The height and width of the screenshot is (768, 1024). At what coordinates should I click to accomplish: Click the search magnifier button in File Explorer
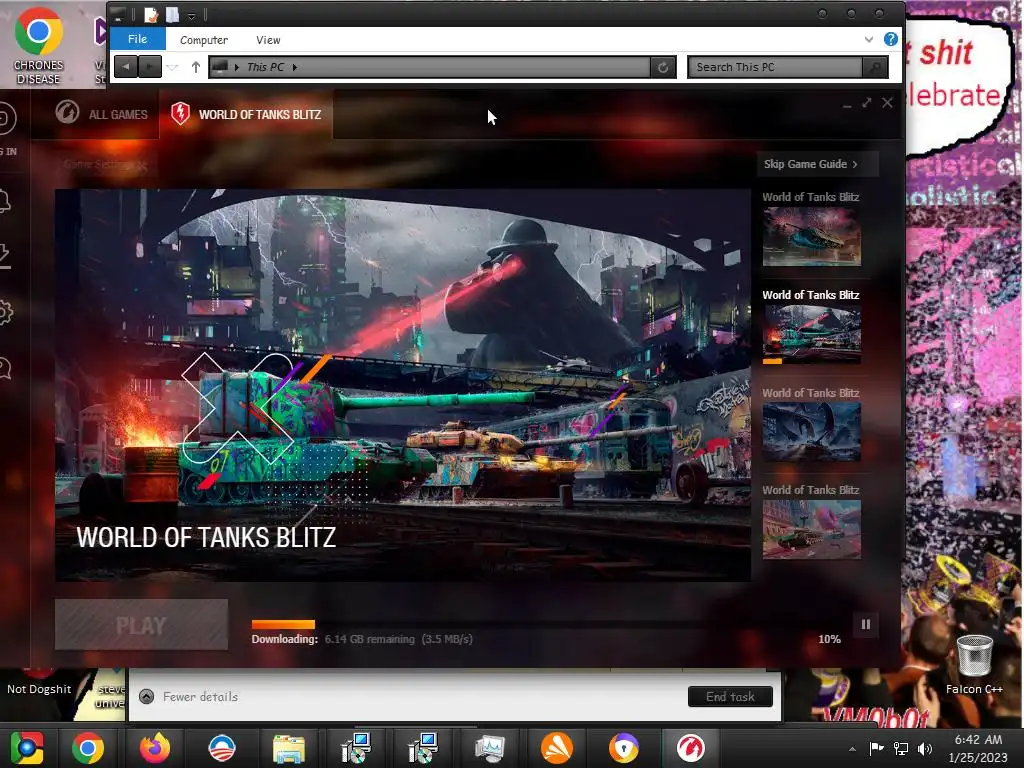pos(875,67)
